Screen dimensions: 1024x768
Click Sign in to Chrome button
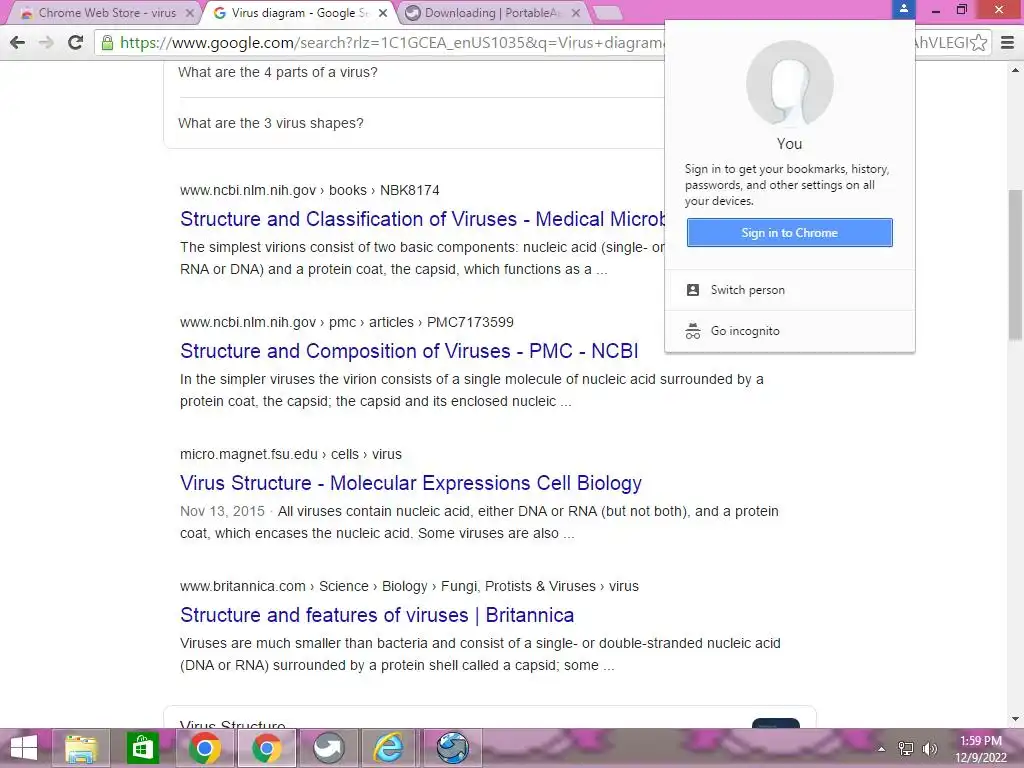(x=790, y=232)
